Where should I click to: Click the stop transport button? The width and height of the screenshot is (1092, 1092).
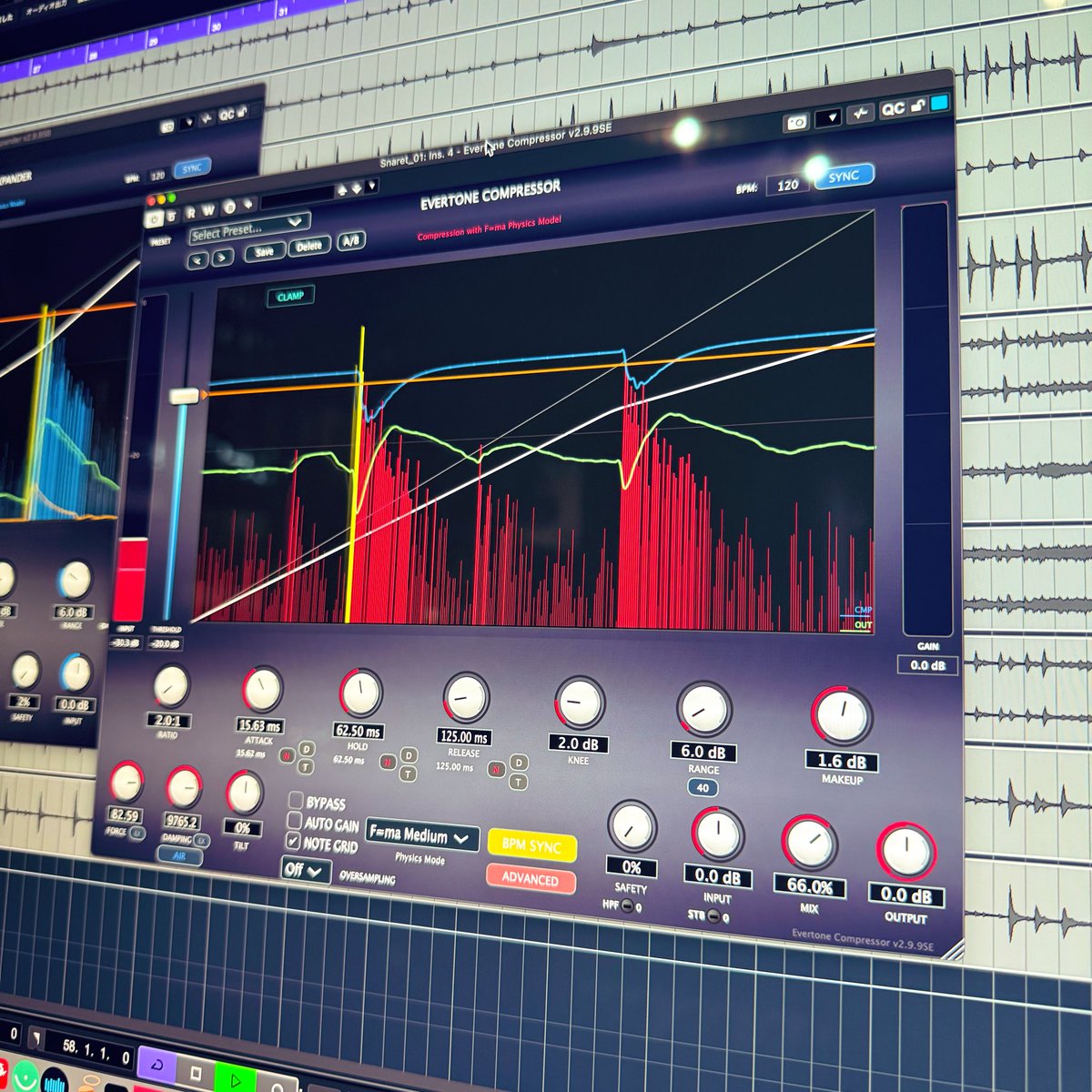pos(196,1073)
